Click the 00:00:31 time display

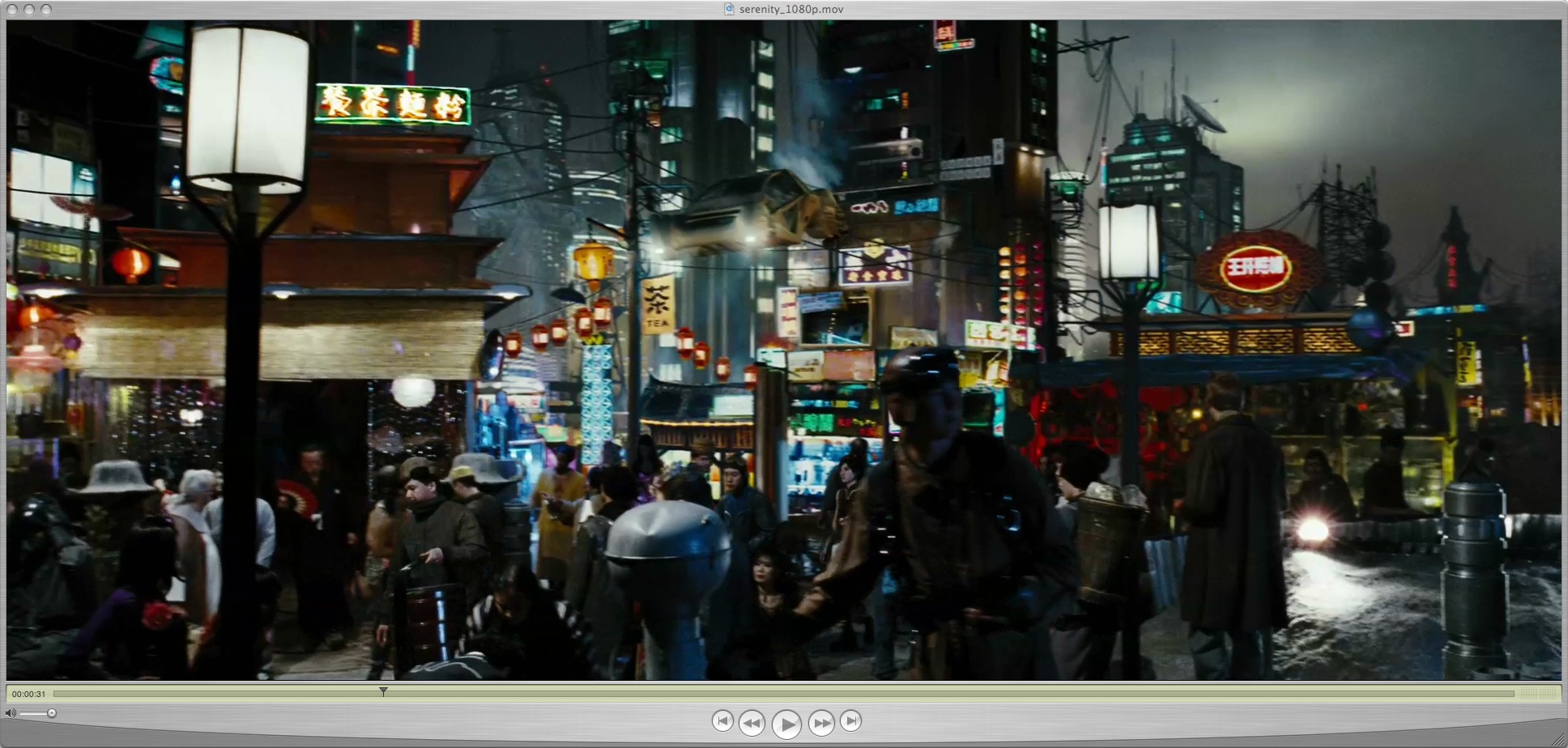coord(28,694)
